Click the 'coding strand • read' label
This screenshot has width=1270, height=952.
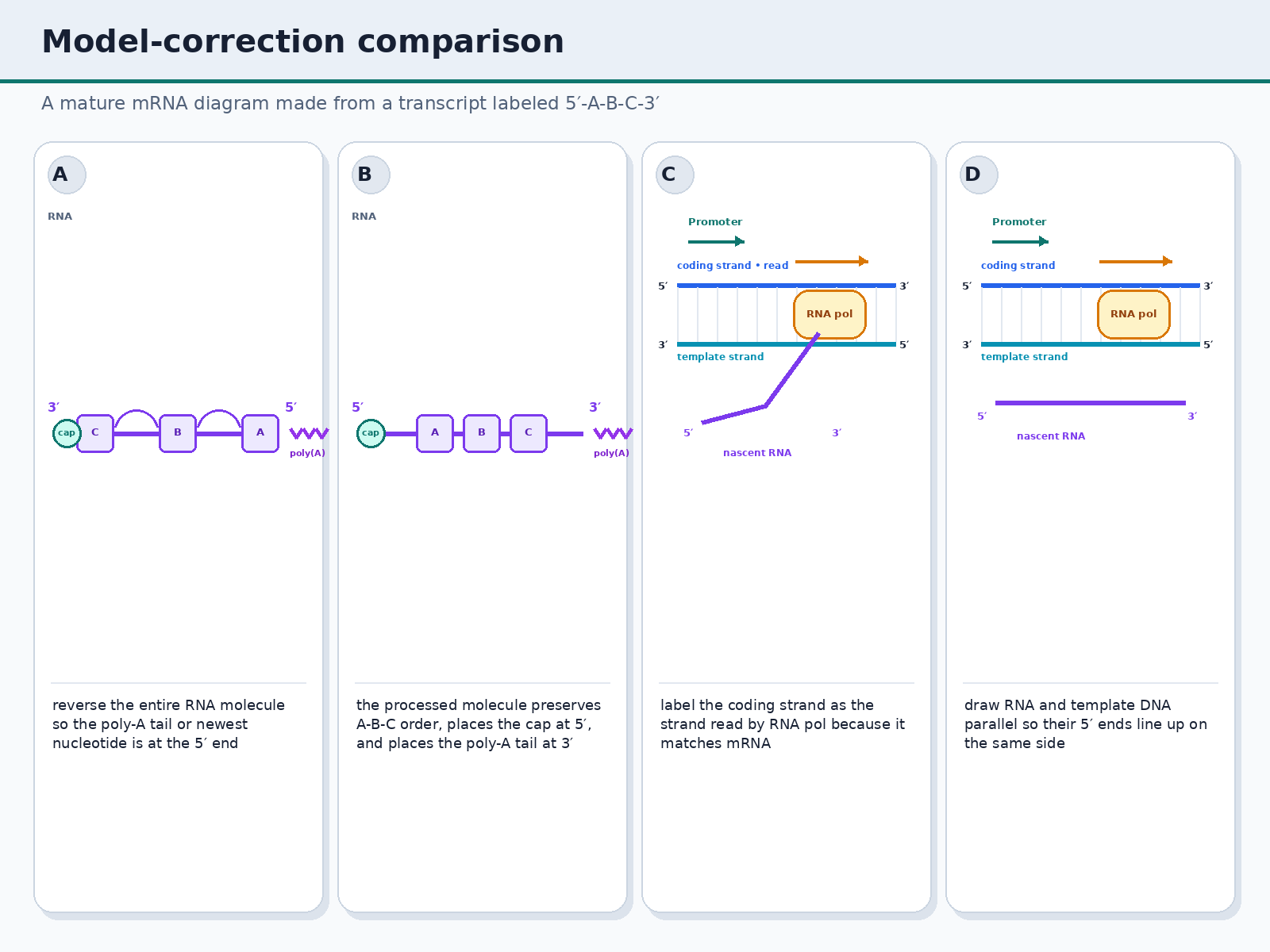coord(733,266)
